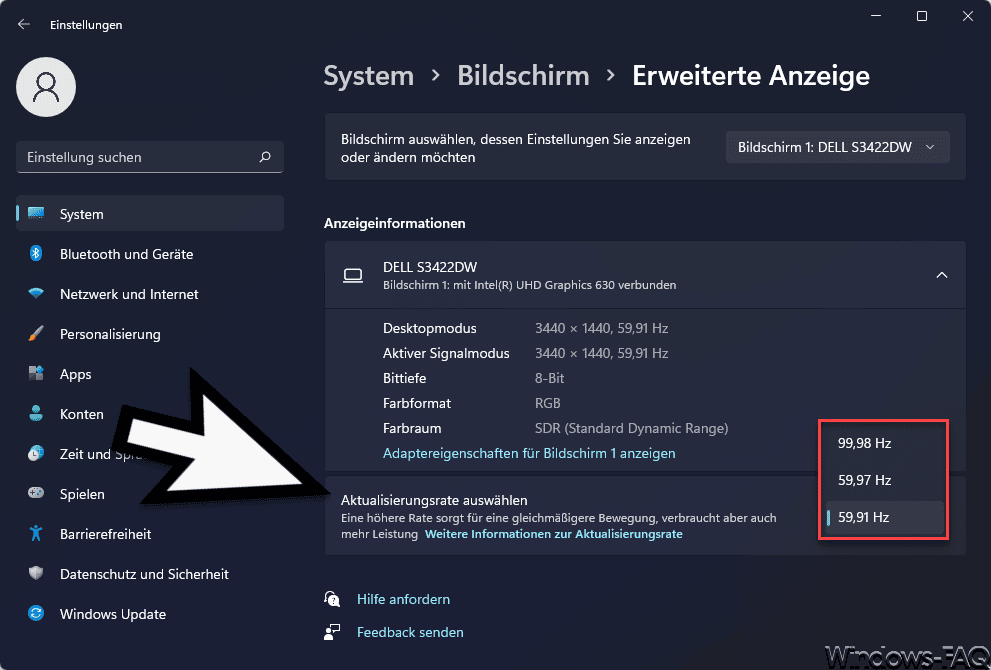
Task: Click the Aktiver Signalmodus label
Action: (x=446, y=353)
